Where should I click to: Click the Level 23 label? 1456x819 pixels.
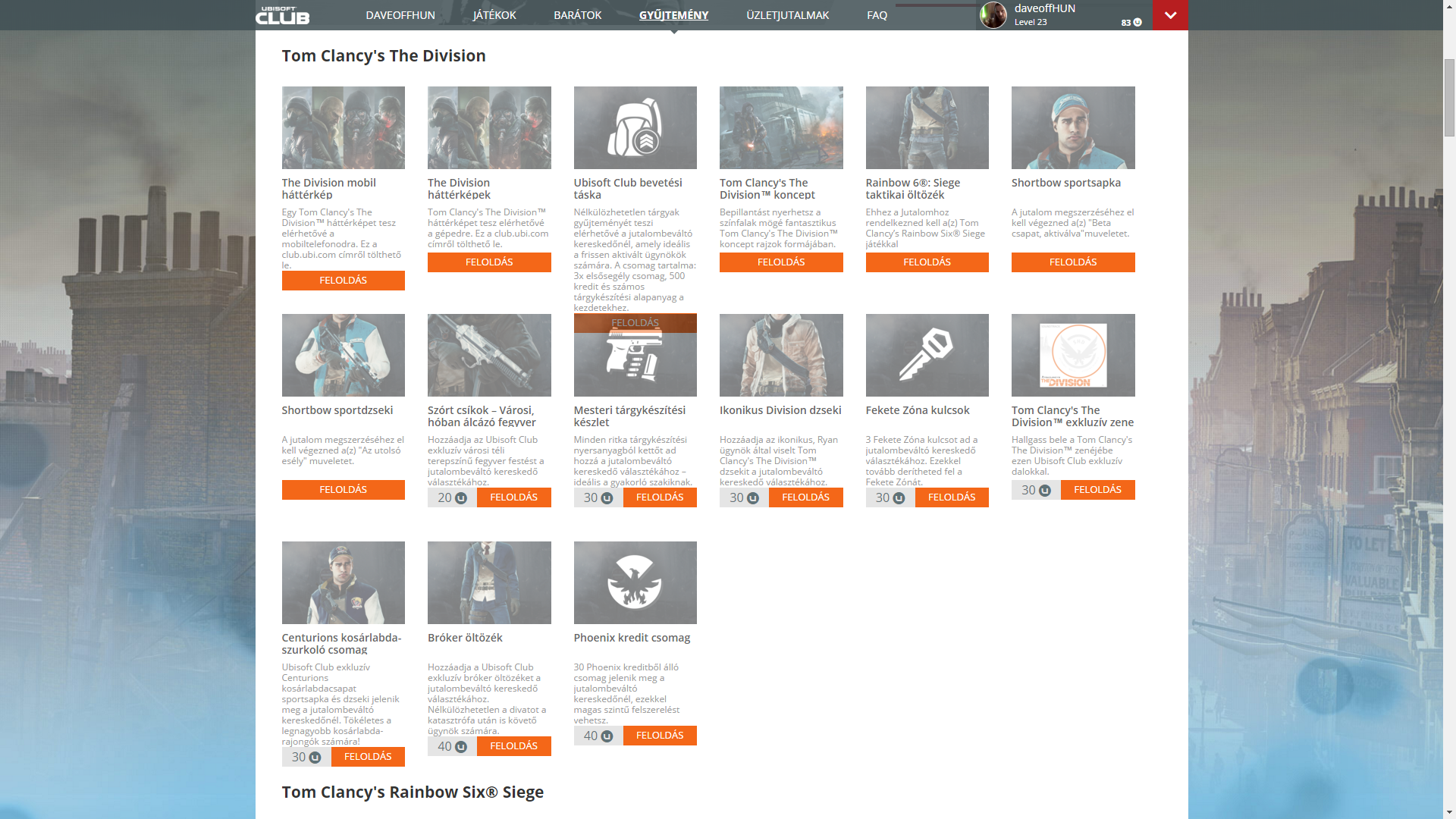tap(1031, 22)
